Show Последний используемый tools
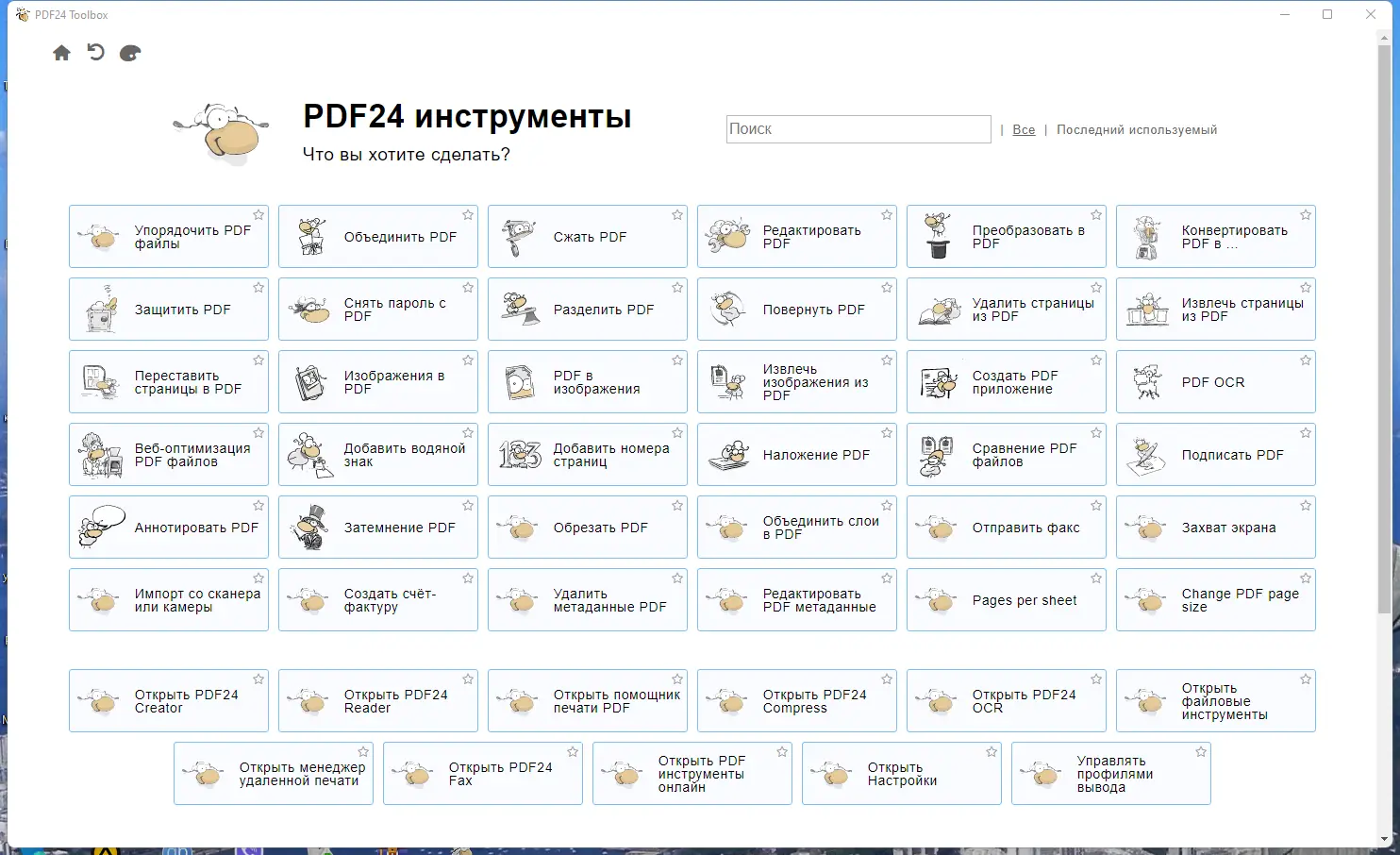Viewport: 1400px width, 855px height. coord(1135,129)
